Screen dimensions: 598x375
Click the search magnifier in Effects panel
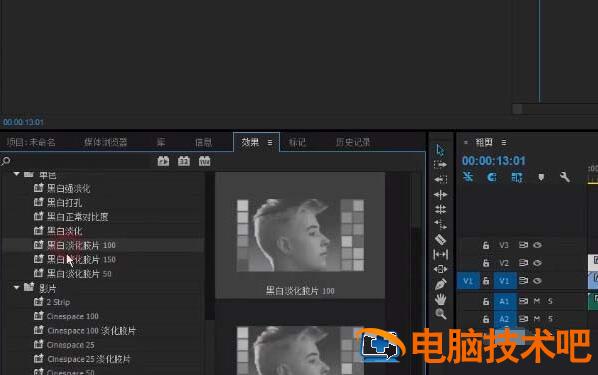[6, 161]
